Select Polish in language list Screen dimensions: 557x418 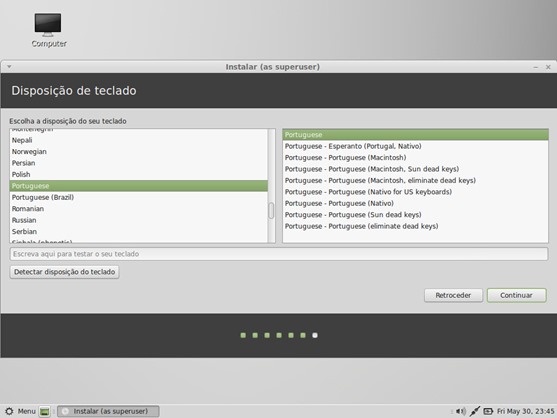(x=139, y=174)
